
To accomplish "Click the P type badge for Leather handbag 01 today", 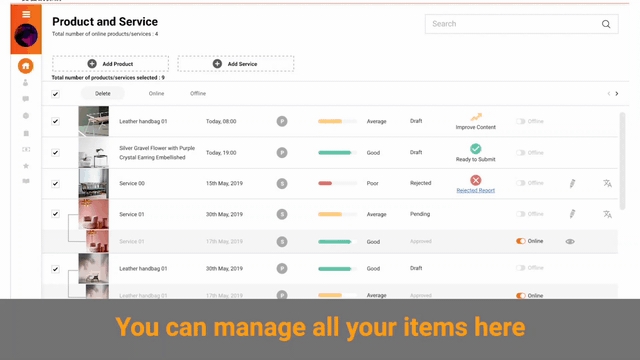I will (x=282, y=121).
